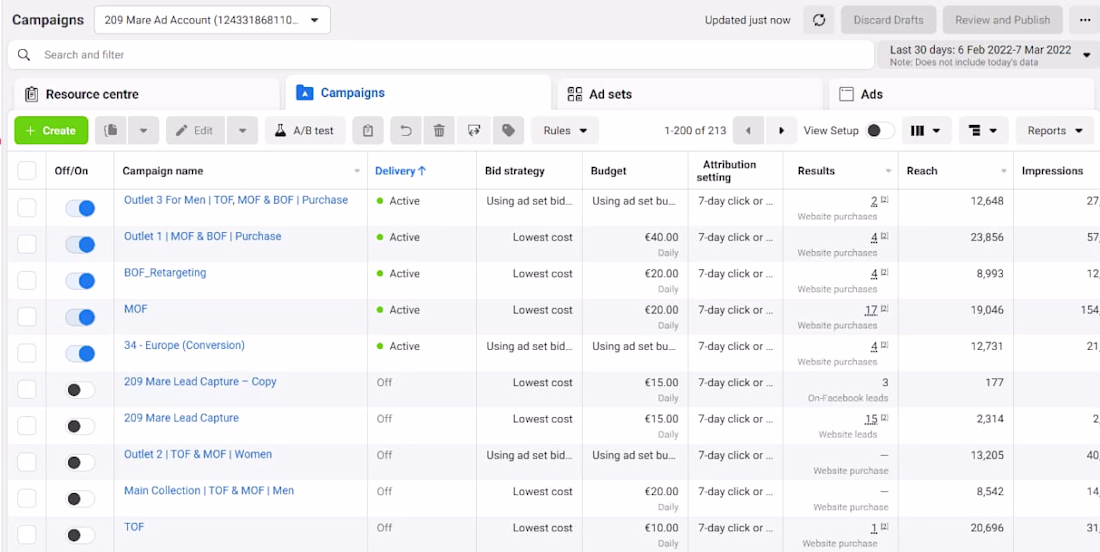The image size is (1100, 552).
Task: Refresh campaign data with circular arrow icon
Action: coord(819,20)
